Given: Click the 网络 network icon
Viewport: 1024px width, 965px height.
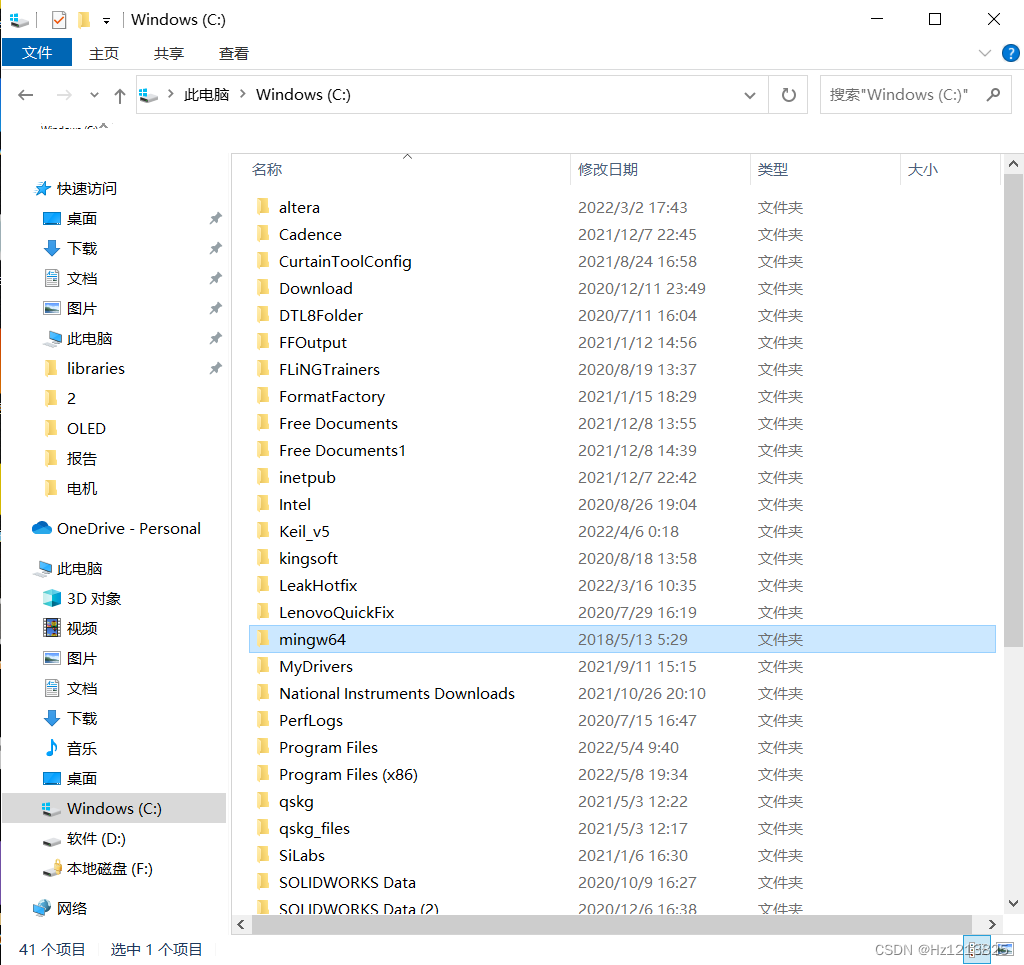Looking at the screenshot, I should click(x=42, y=908).
